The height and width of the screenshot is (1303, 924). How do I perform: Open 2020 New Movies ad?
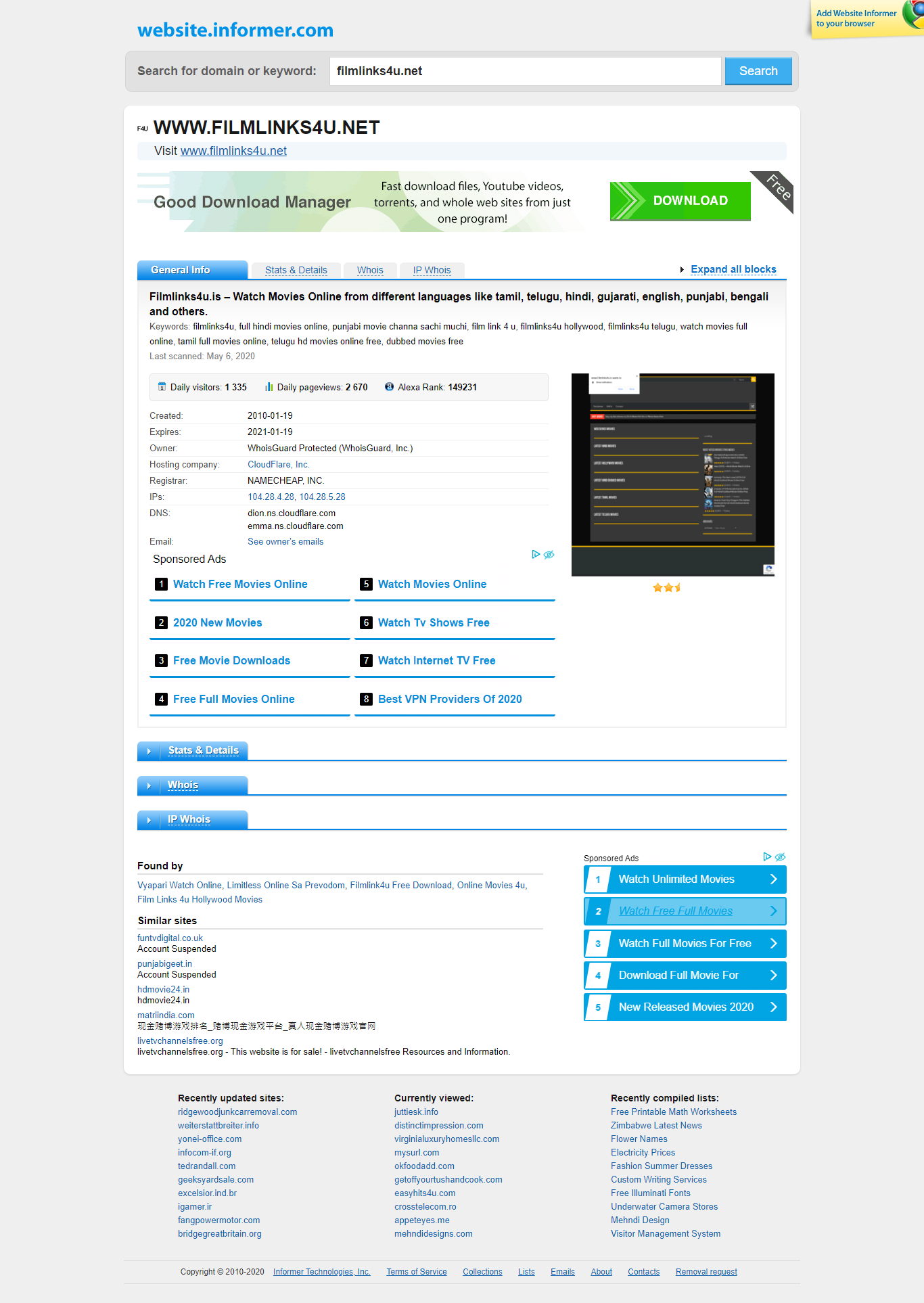click(217, 622)
